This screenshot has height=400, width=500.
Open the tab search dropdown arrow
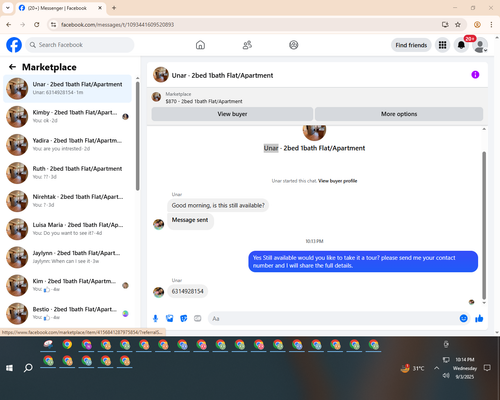(x=7, y=8)
